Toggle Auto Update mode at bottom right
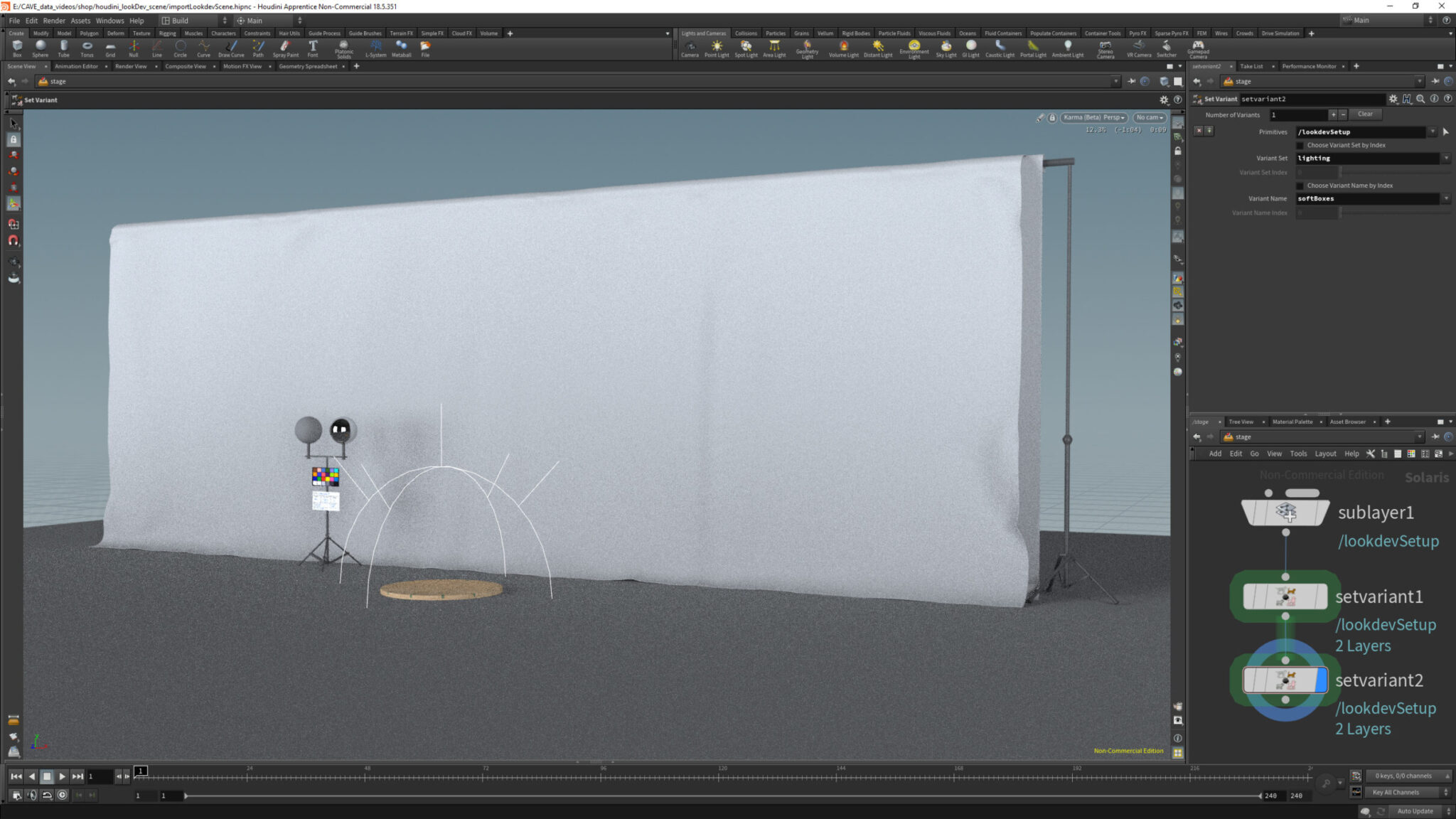 pyautogui.click(x=1415, y=810)
